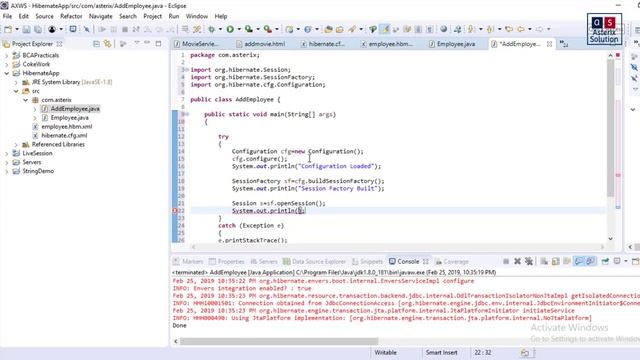The width and height of the screenshot is (640, 360).
Task: Open the Refactor menu
Action: point(71,16)
